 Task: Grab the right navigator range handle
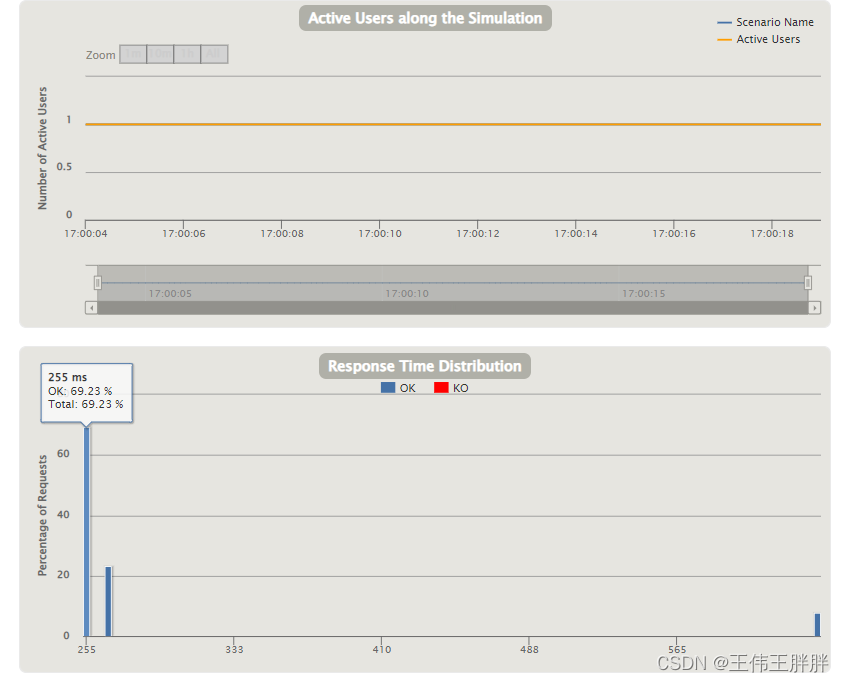[808, 283]
